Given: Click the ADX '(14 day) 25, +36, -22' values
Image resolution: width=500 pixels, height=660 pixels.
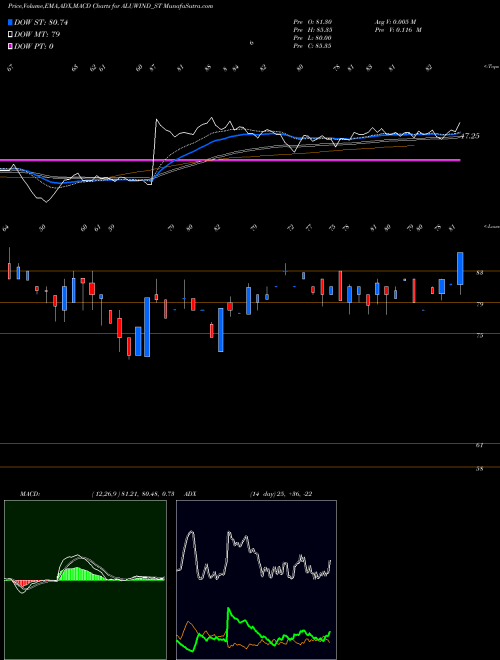Looking at the screenshot, I should [x=281, y=494].
